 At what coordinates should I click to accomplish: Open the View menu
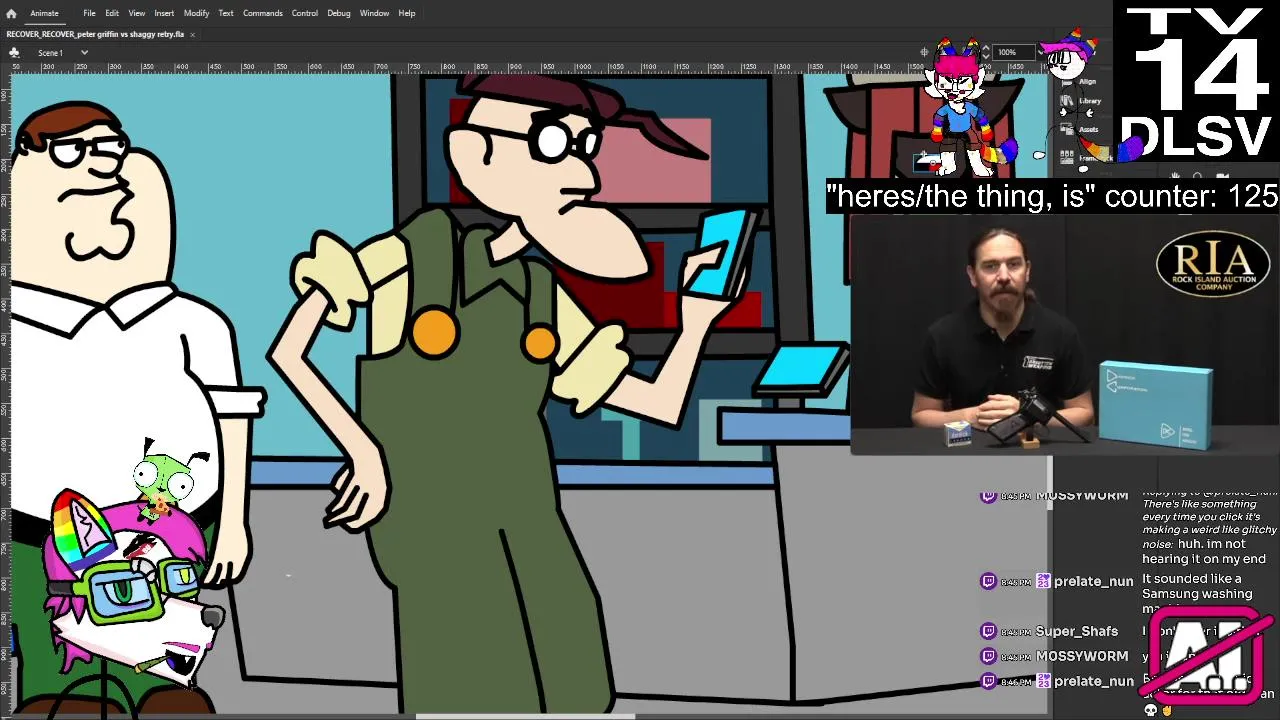point(136,13)
